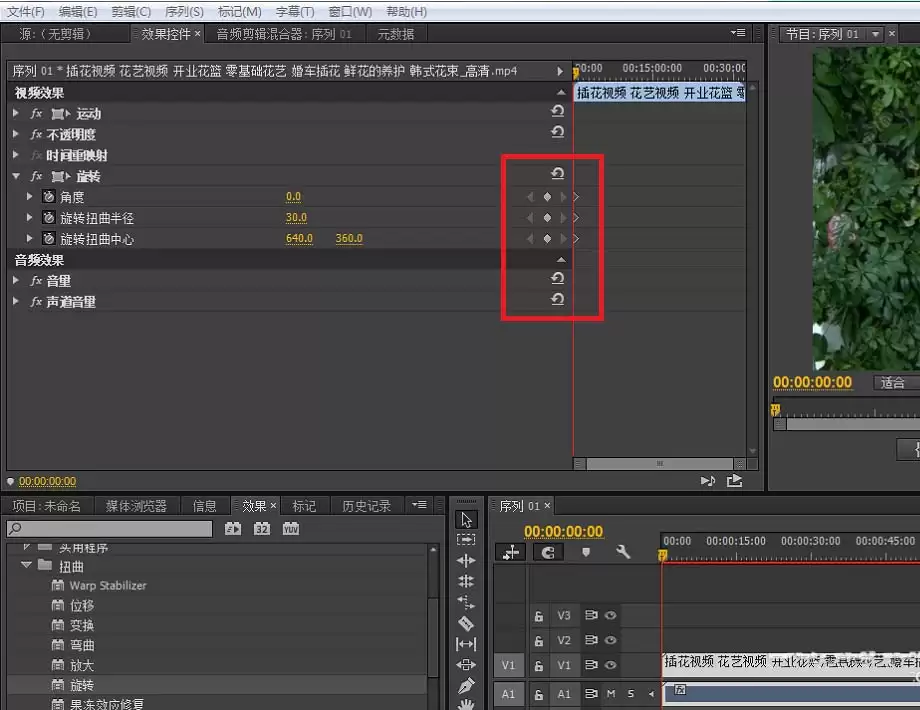Switch to the 历史记录 tab
This screenshot has width=920, height=710.
366,506
